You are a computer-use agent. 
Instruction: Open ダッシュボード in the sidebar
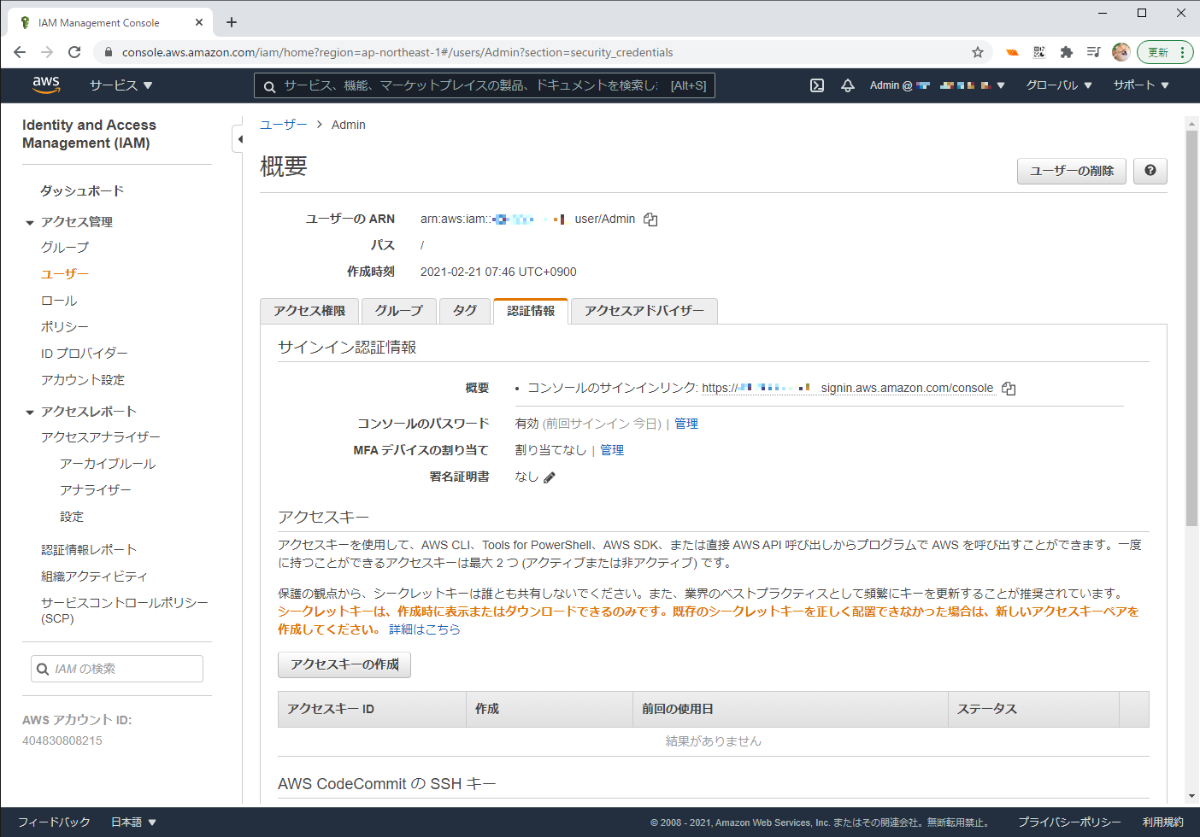click(x=82, y=191)
